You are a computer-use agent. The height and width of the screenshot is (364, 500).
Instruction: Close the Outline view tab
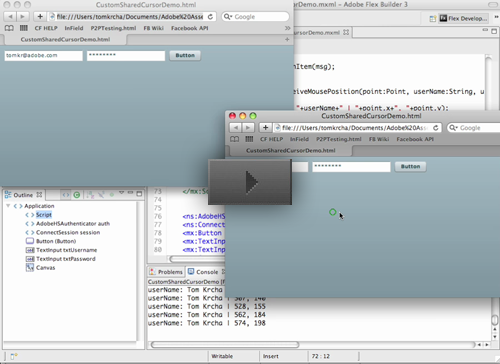(39, 195)
